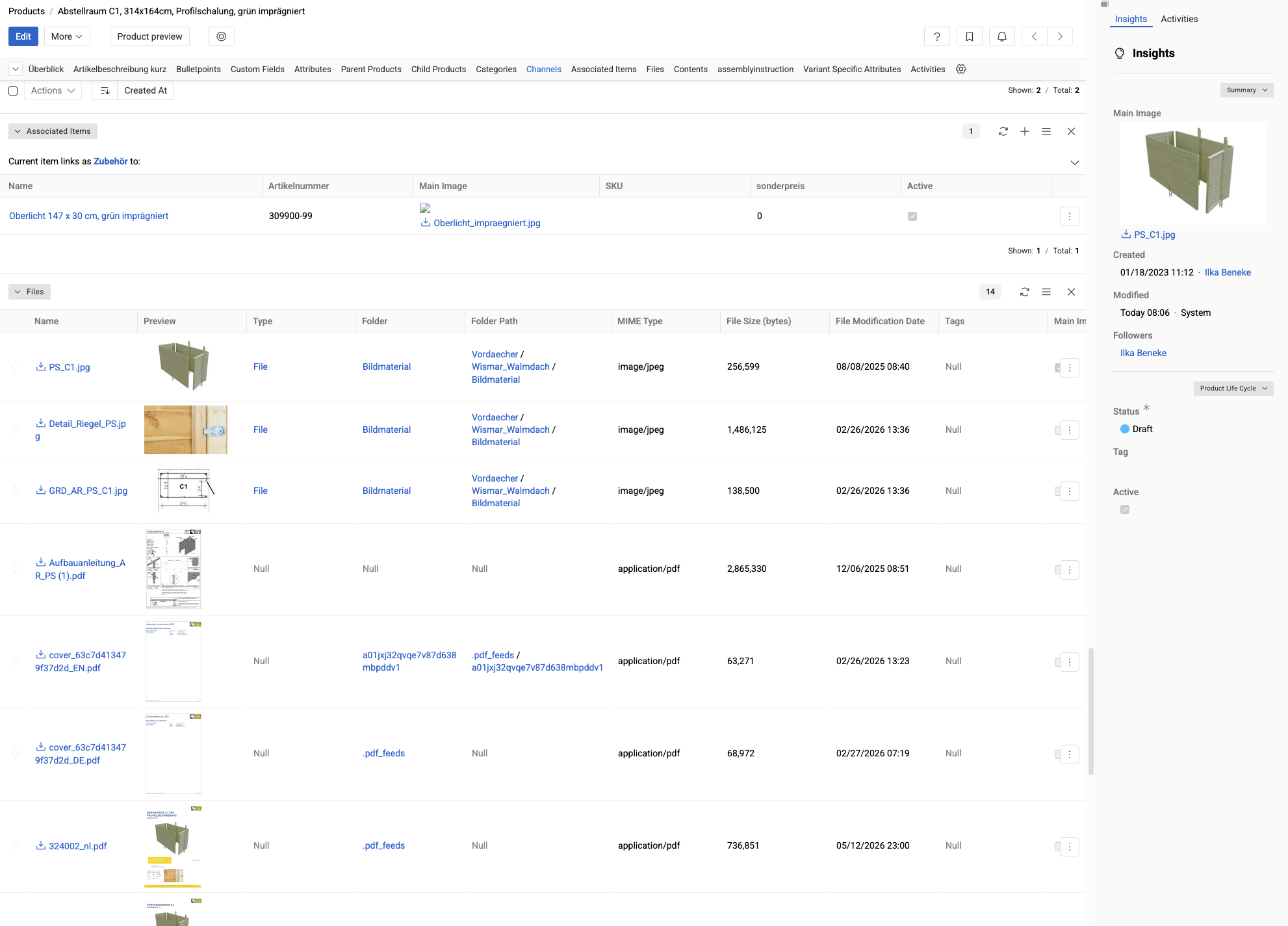The height and width of the screenshot is (926, 1288).
Task: Close the Associated Items panel
Action: point(1071,131)
